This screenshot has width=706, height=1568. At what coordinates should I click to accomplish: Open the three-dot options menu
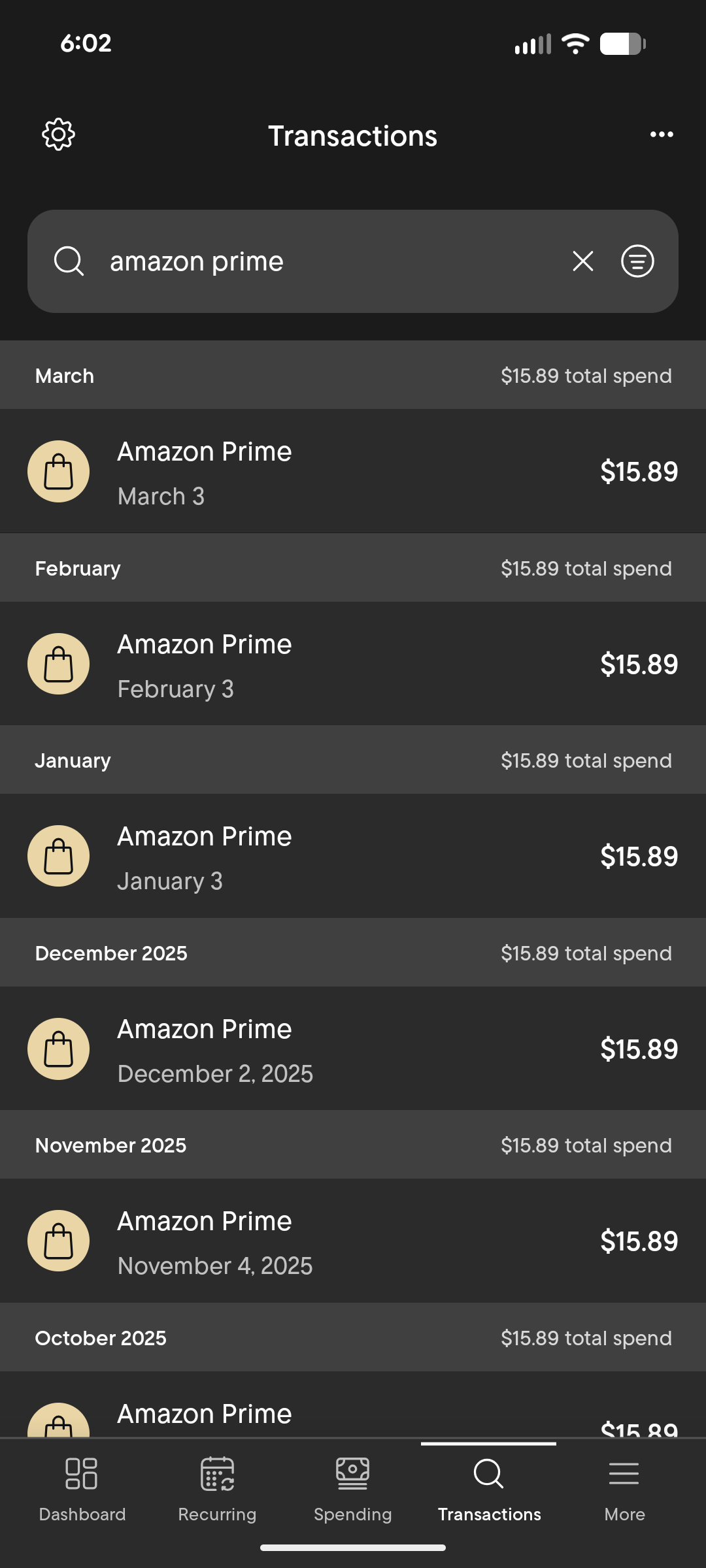[x=662, y=135]
